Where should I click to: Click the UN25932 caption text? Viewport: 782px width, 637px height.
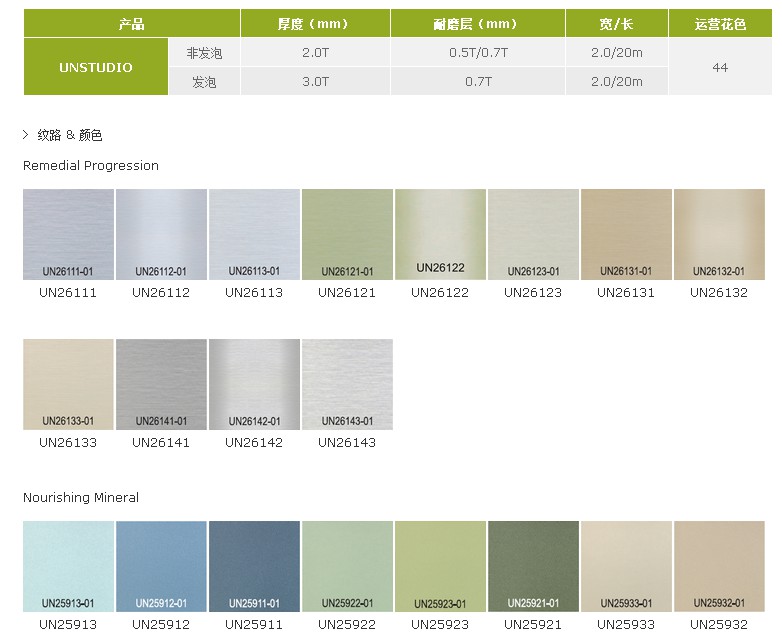point(719,625)
